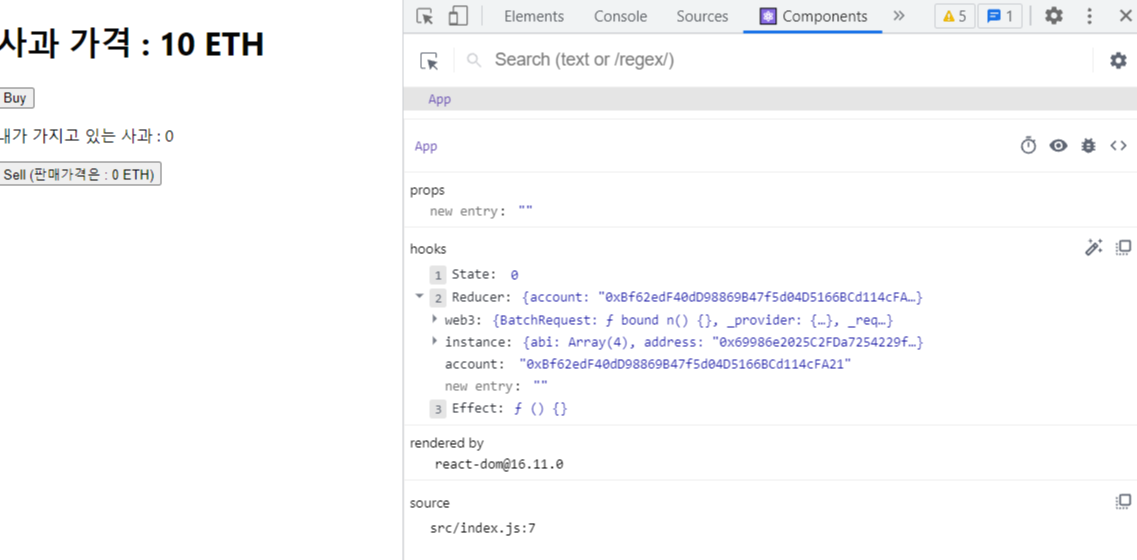The height and width of the screenshot is (560, 1137).
Task: Click the Buy button
Action: click(16, 99)
